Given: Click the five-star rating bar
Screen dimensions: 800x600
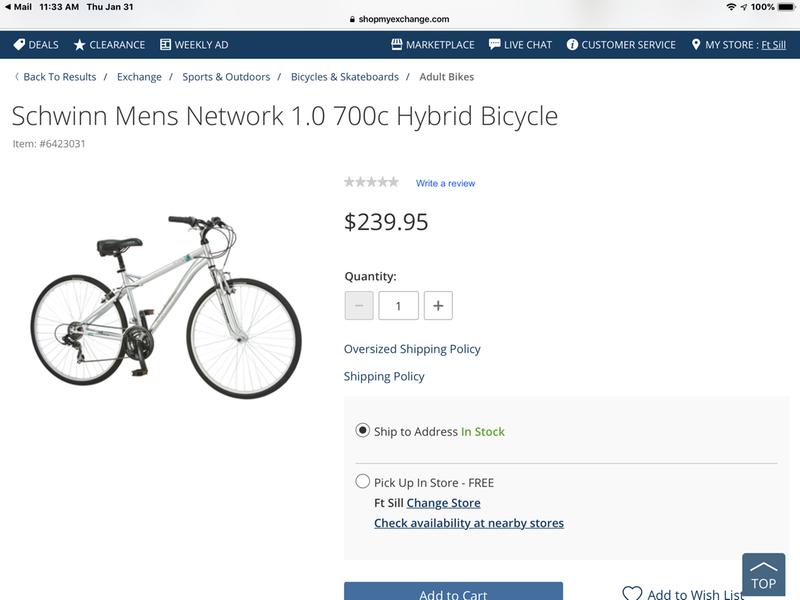Looking at the screenshot, I should click(371, 182).
